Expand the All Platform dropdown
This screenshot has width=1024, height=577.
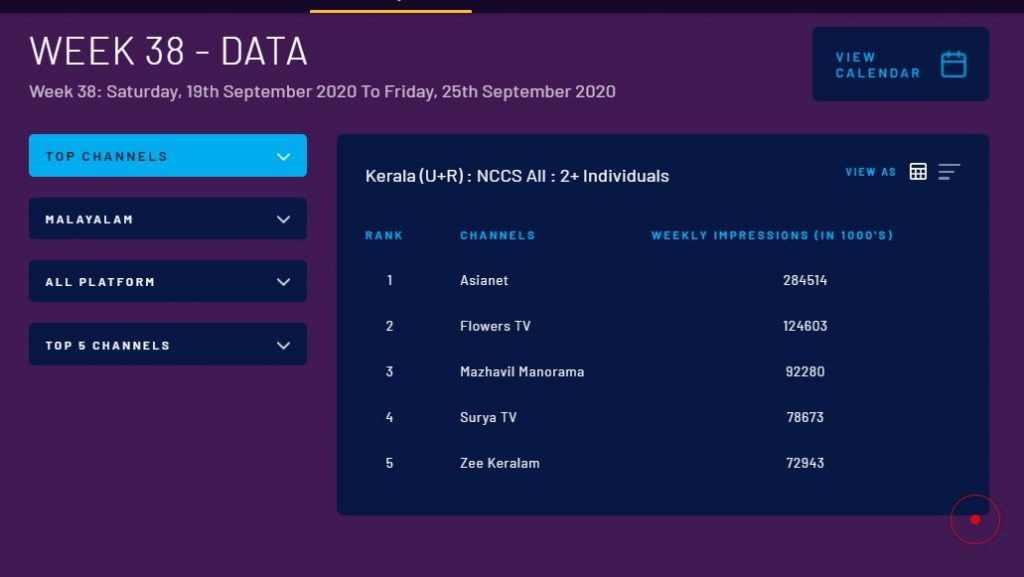168,282
